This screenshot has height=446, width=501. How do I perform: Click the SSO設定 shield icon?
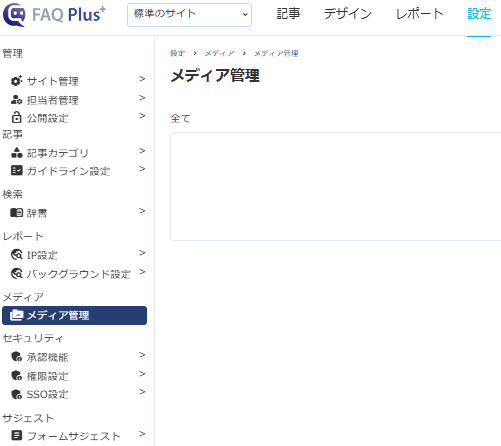point(16,394)
